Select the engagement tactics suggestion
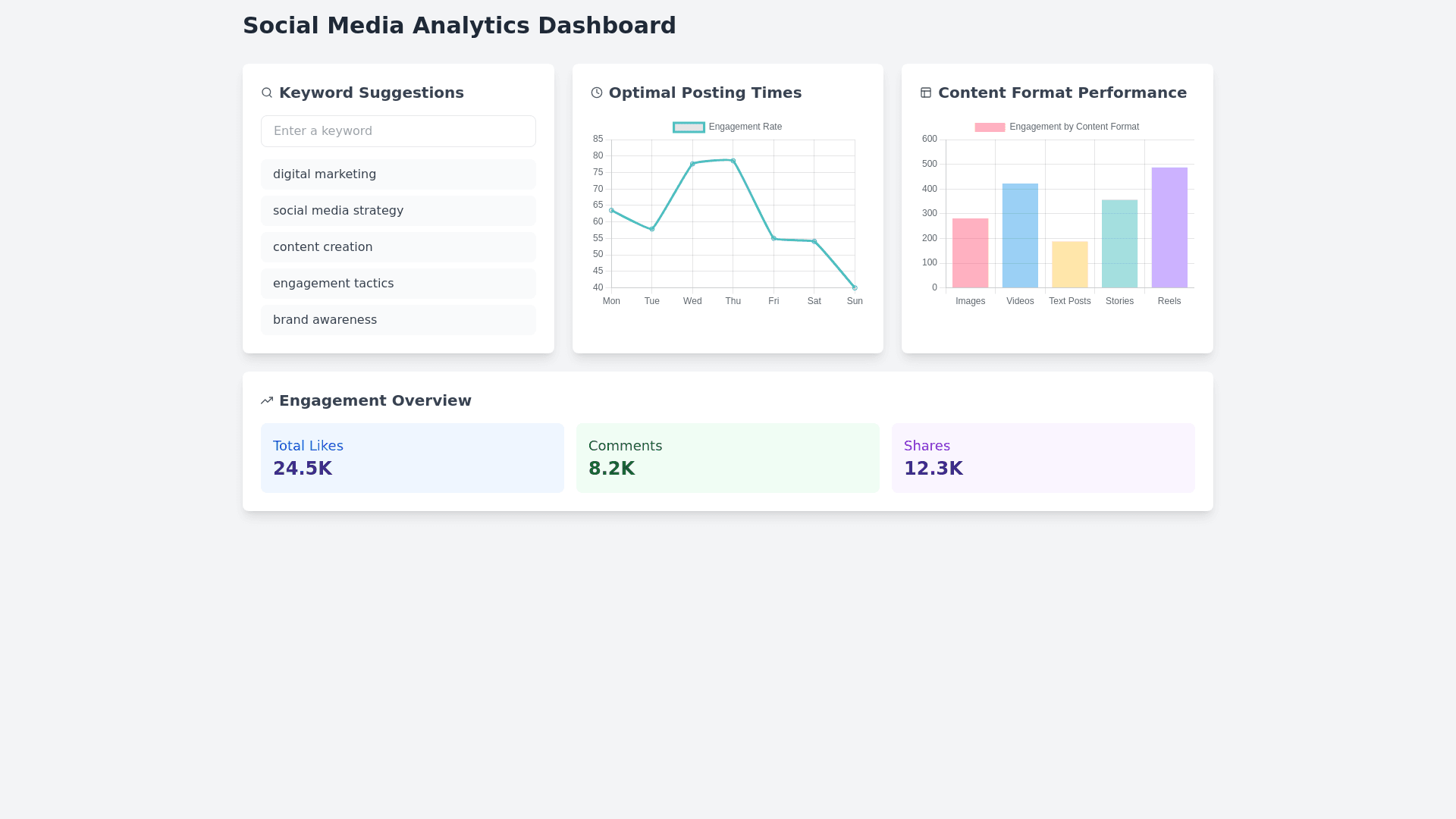Screen dimensions: 1456x819 point(398,284)
